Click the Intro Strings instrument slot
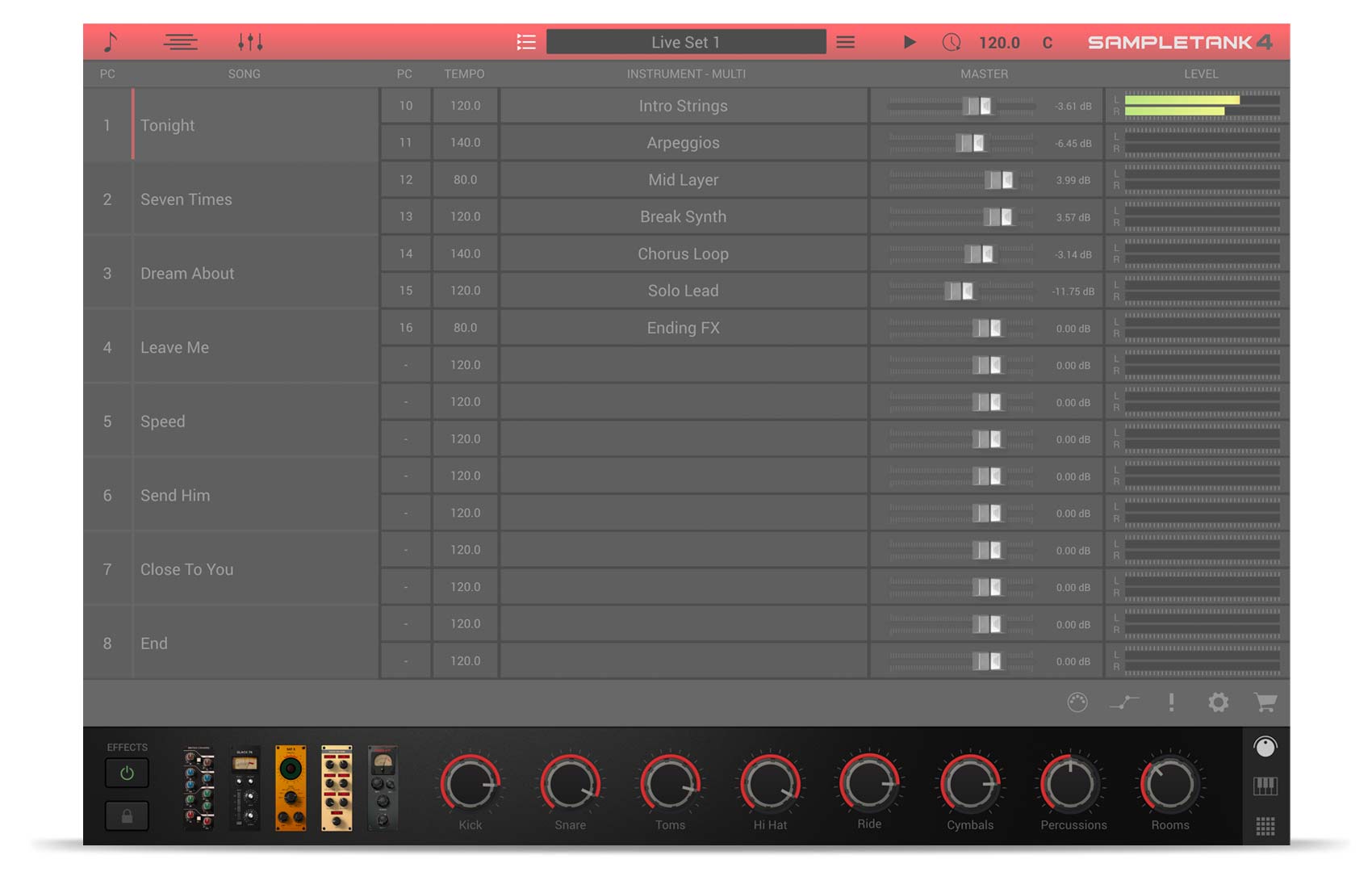The width and height of the screenshot is (1372, 872). 683,106
